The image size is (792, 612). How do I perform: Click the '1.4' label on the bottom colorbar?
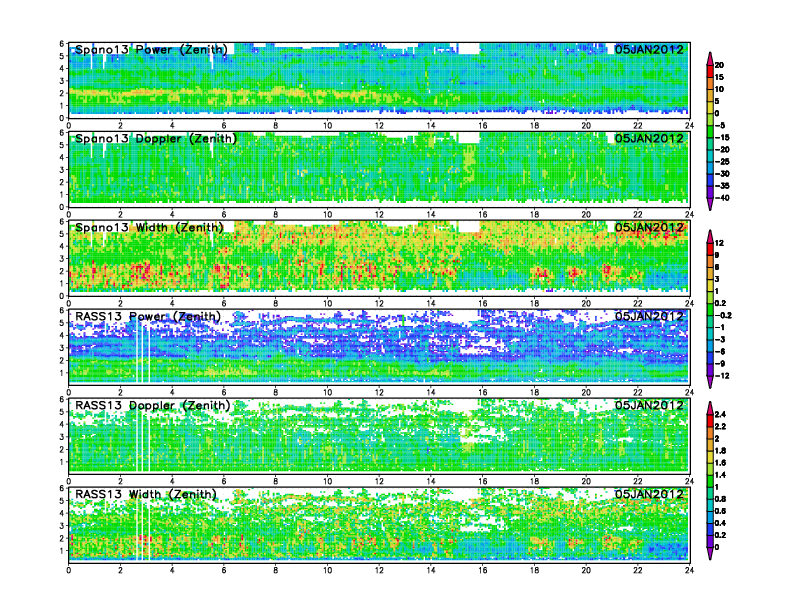click(x=720, y=475)
